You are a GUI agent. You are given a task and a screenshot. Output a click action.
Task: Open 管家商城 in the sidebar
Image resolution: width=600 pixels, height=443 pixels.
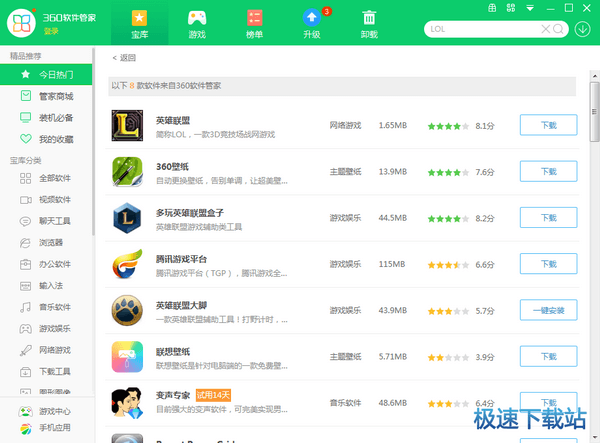click(46, 96)
